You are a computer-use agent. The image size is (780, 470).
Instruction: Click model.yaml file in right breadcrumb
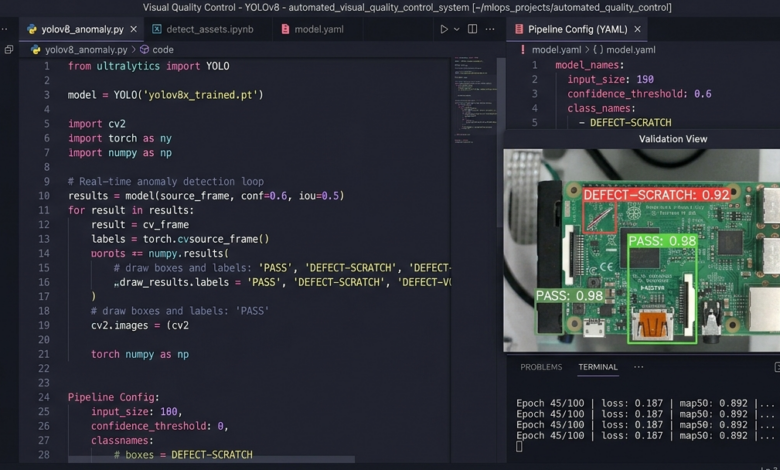[556, 50]
